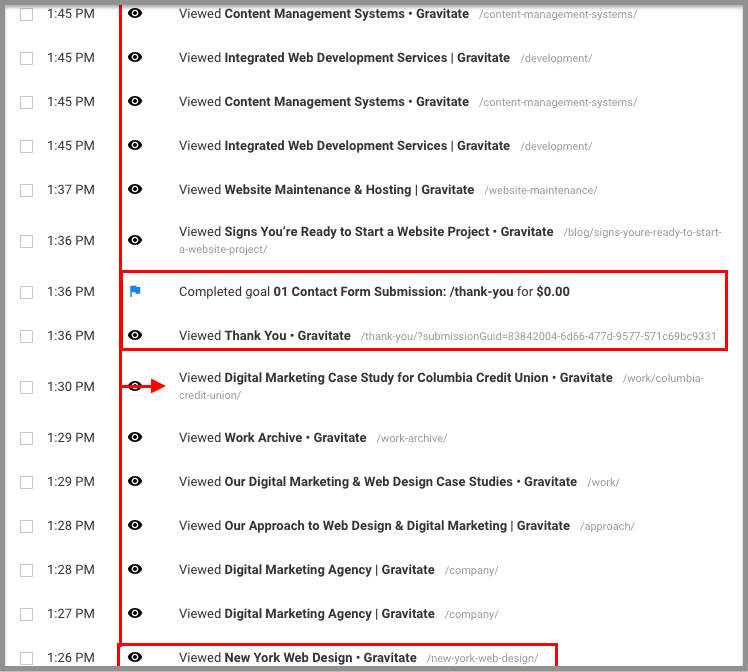Click /company/ path on the 1:27 PM row
Screen dimensions: 748x672
pyautogui.click(x=471, y=614)
